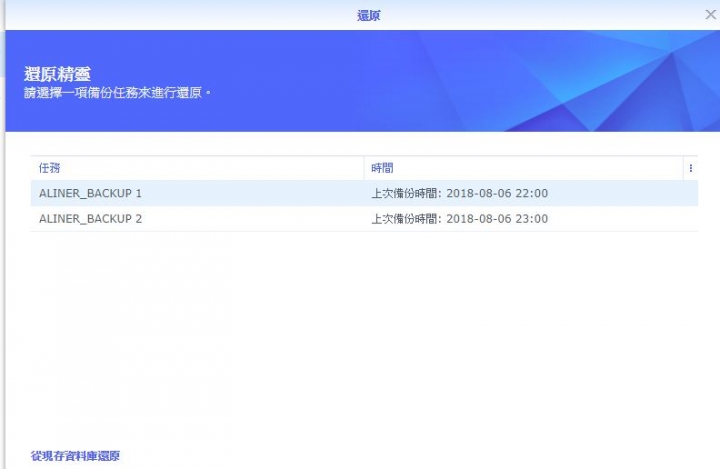Sort by the 時間 column header
Screen dimensions: 720x469
click(x=523, y=168)
